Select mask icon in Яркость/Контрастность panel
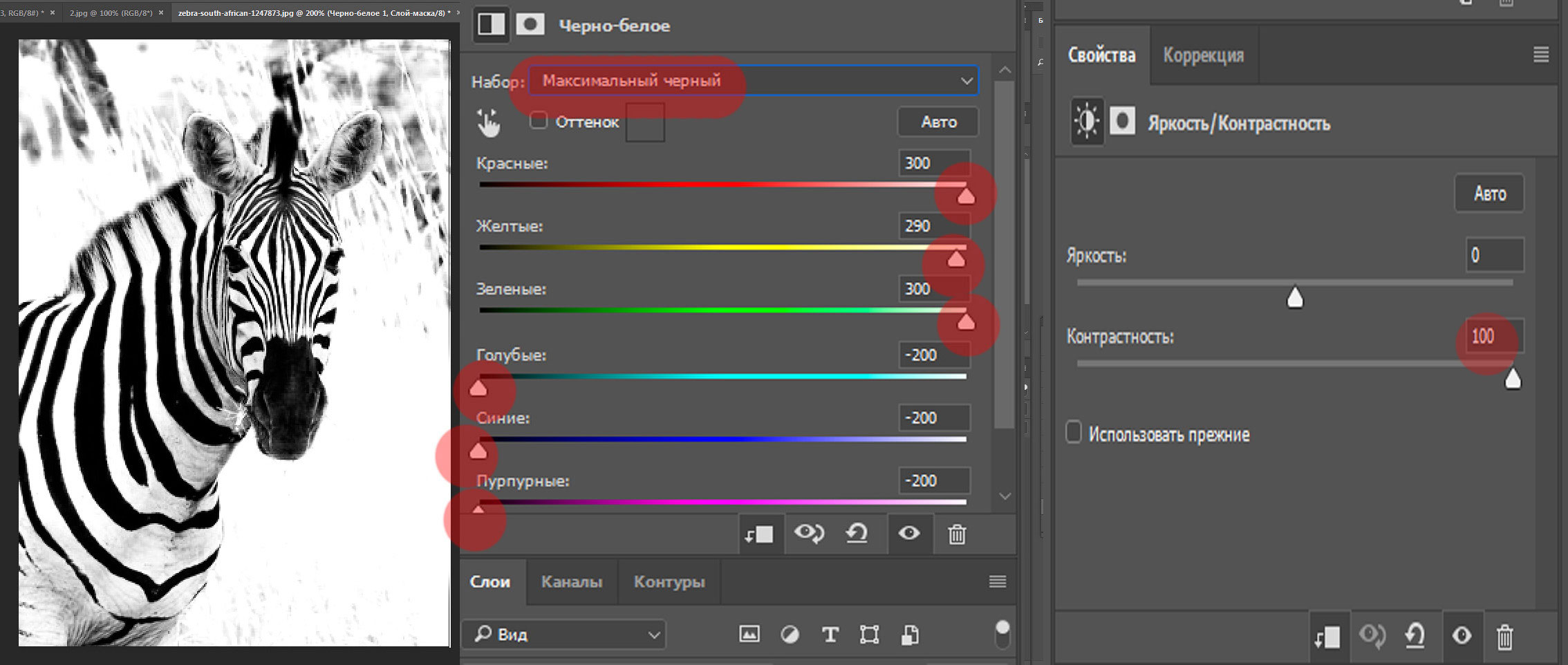Viewport: 1568px width, 665px height. pos(1123,122)
